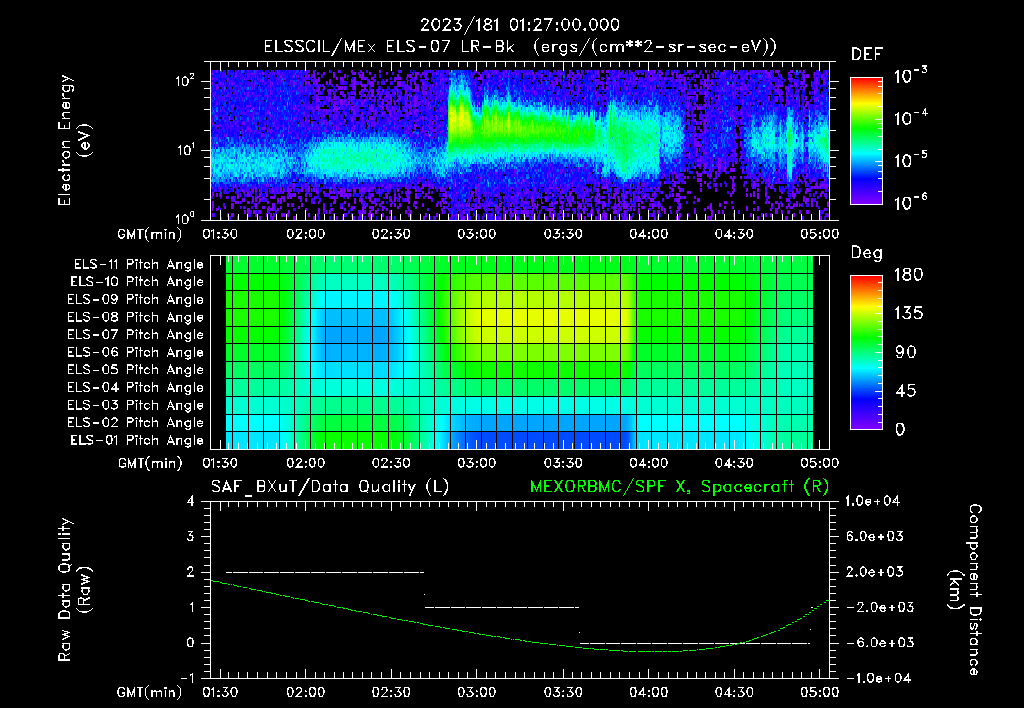Click the 05:00 time tick under the data quality plot

click(820, 692)
